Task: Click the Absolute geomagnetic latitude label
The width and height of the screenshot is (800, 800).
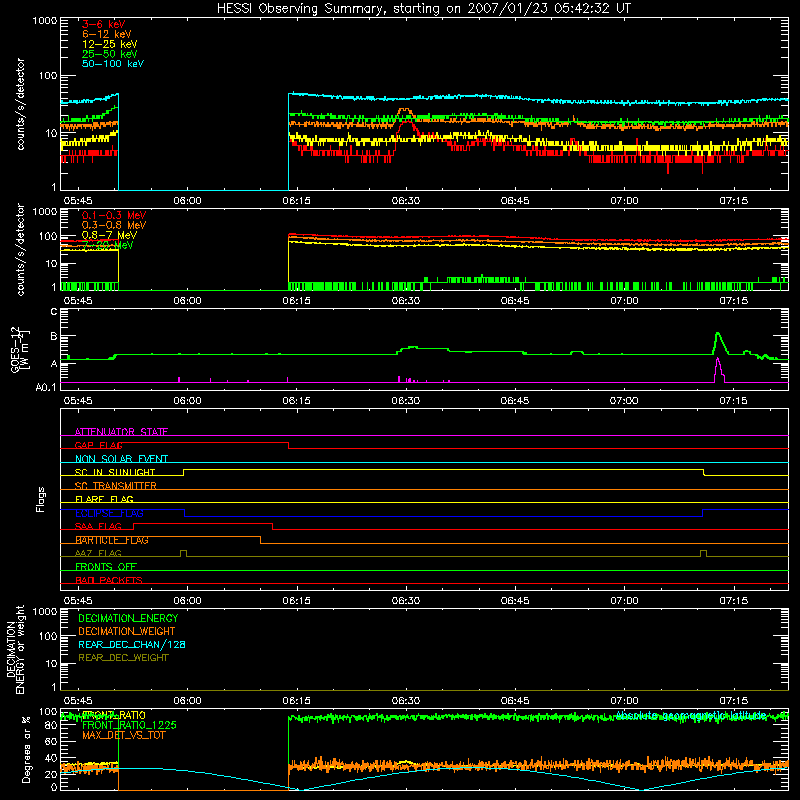Action: click(x=691, y=715)
